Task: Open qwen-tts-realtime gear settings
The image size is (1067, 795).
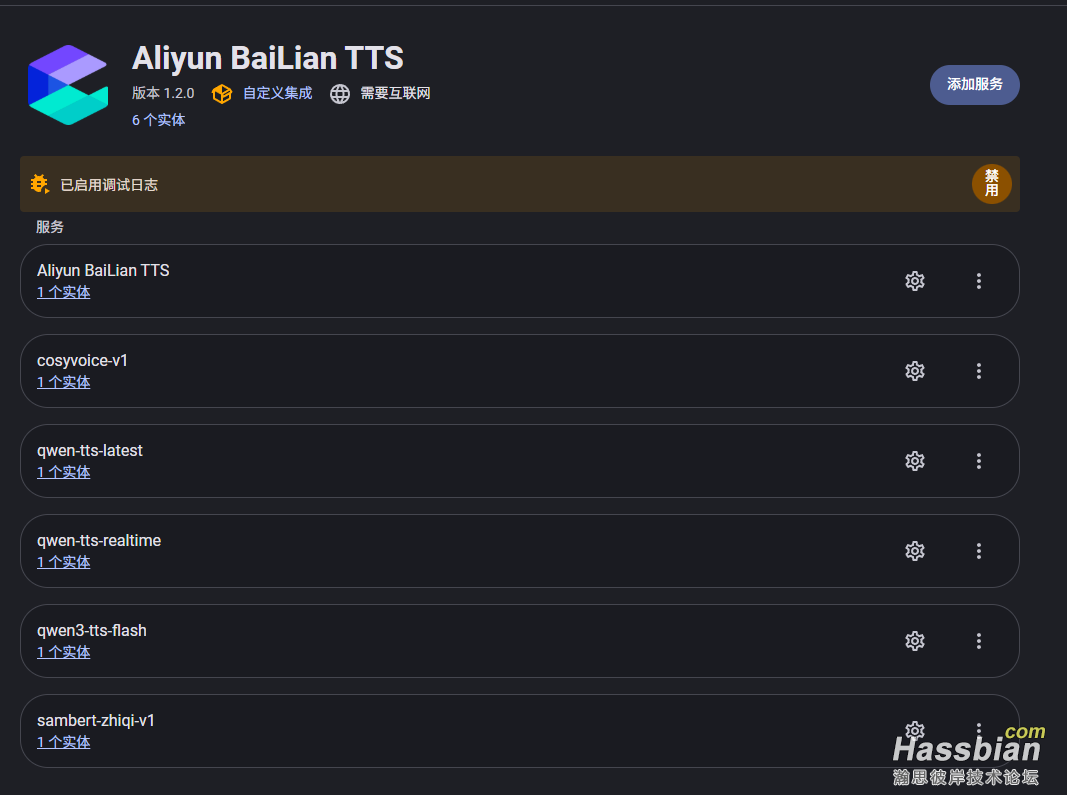Action: tap(914, 551)
